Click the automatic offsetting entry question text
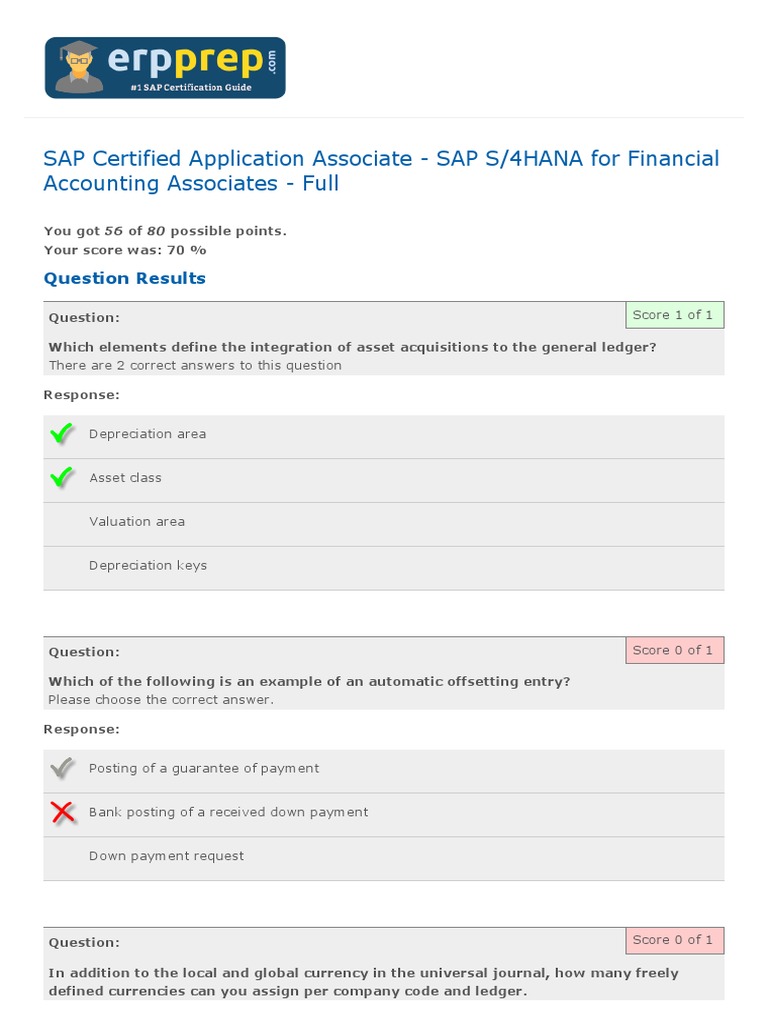Screen dimensions: 768x1024 309,682
